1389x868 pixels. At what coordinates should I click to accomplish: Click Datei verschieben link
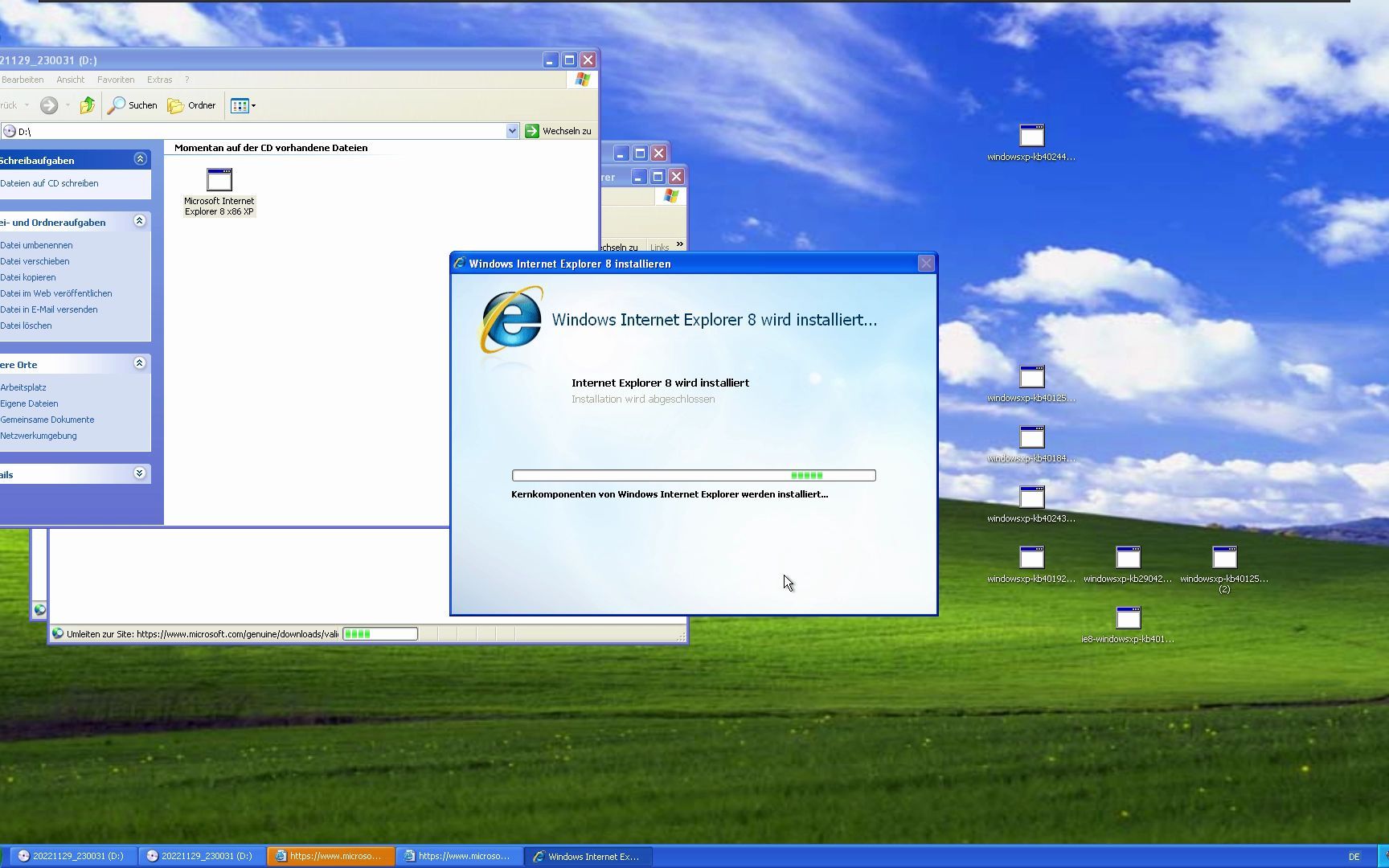click(35, 261)
